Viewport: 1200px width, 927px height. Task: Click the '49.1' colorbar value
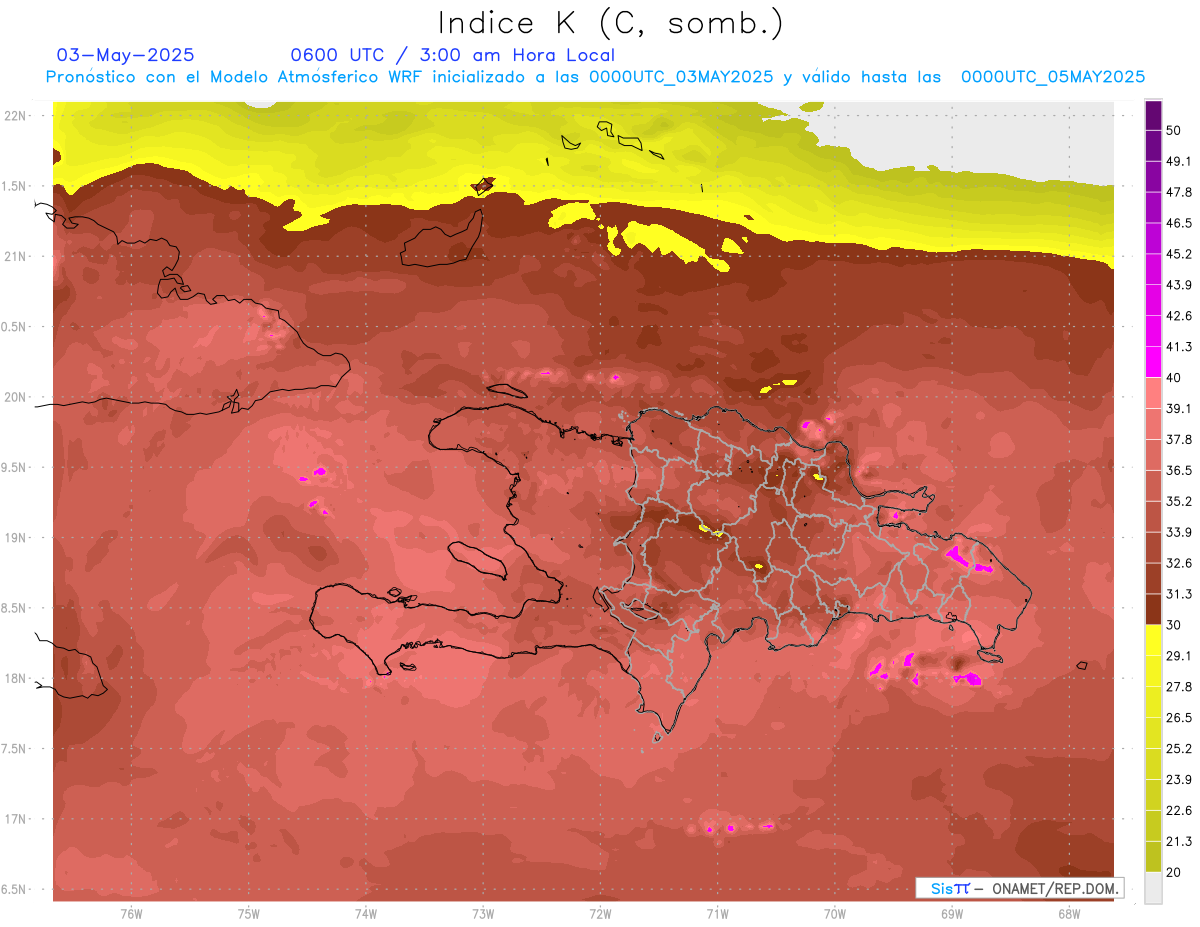click(x=1179, y=161)
